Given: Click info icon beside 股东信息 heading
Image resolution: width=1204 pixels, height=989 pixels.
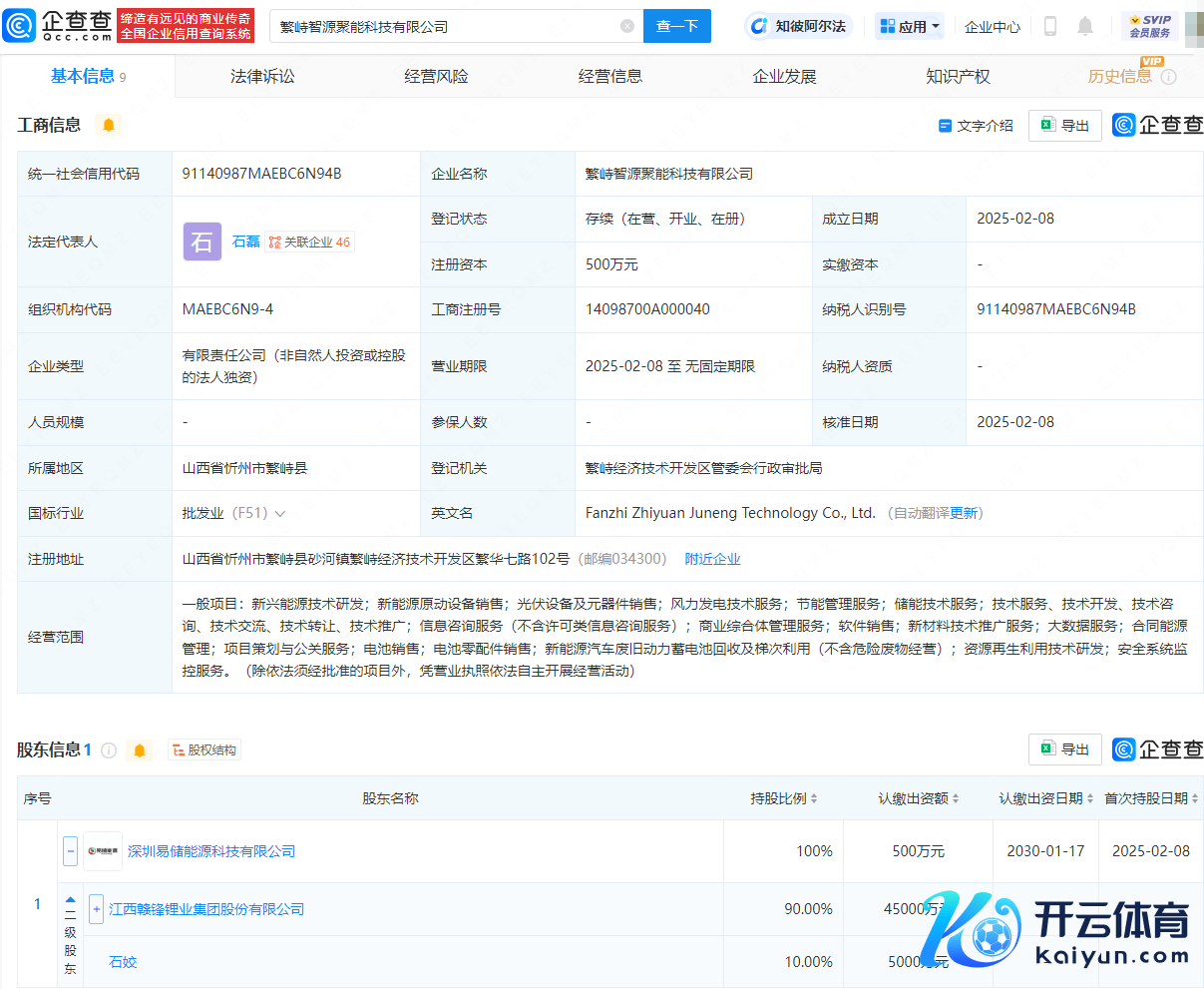Looking at the screenshot, I should click(x=109, y=750).
